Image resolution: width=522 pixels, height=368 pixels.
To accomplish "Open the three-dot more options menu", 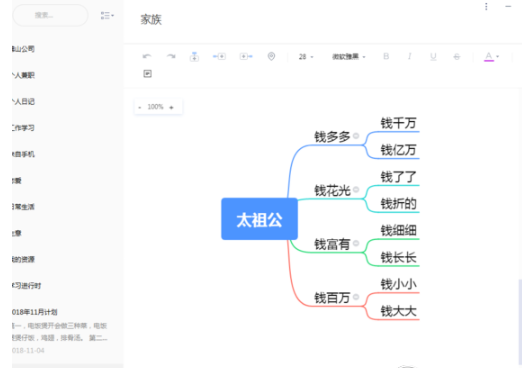I will pyautogui.click(x=486, y=6).
